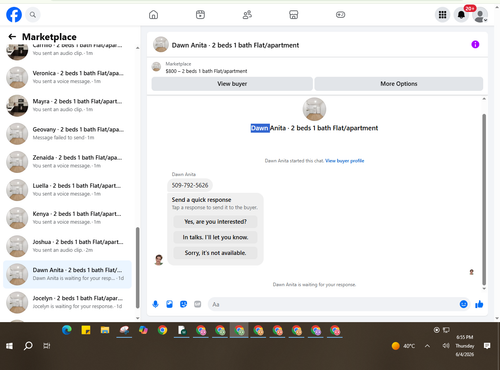Open the Reels video icon in top navigation

tap(200, 15)
